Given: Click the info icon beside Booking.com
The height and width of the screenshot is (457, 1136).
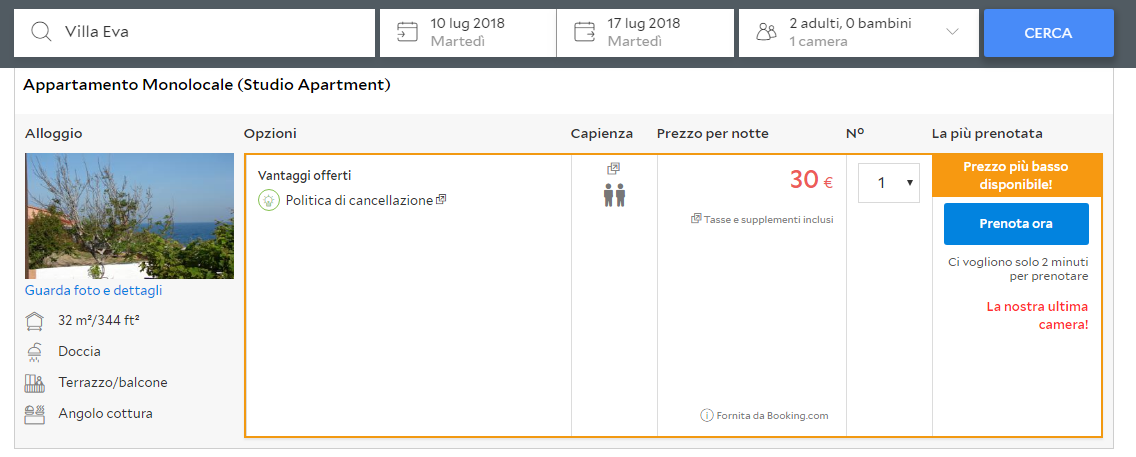Looking at the screenshot, I should coord(707,416).
